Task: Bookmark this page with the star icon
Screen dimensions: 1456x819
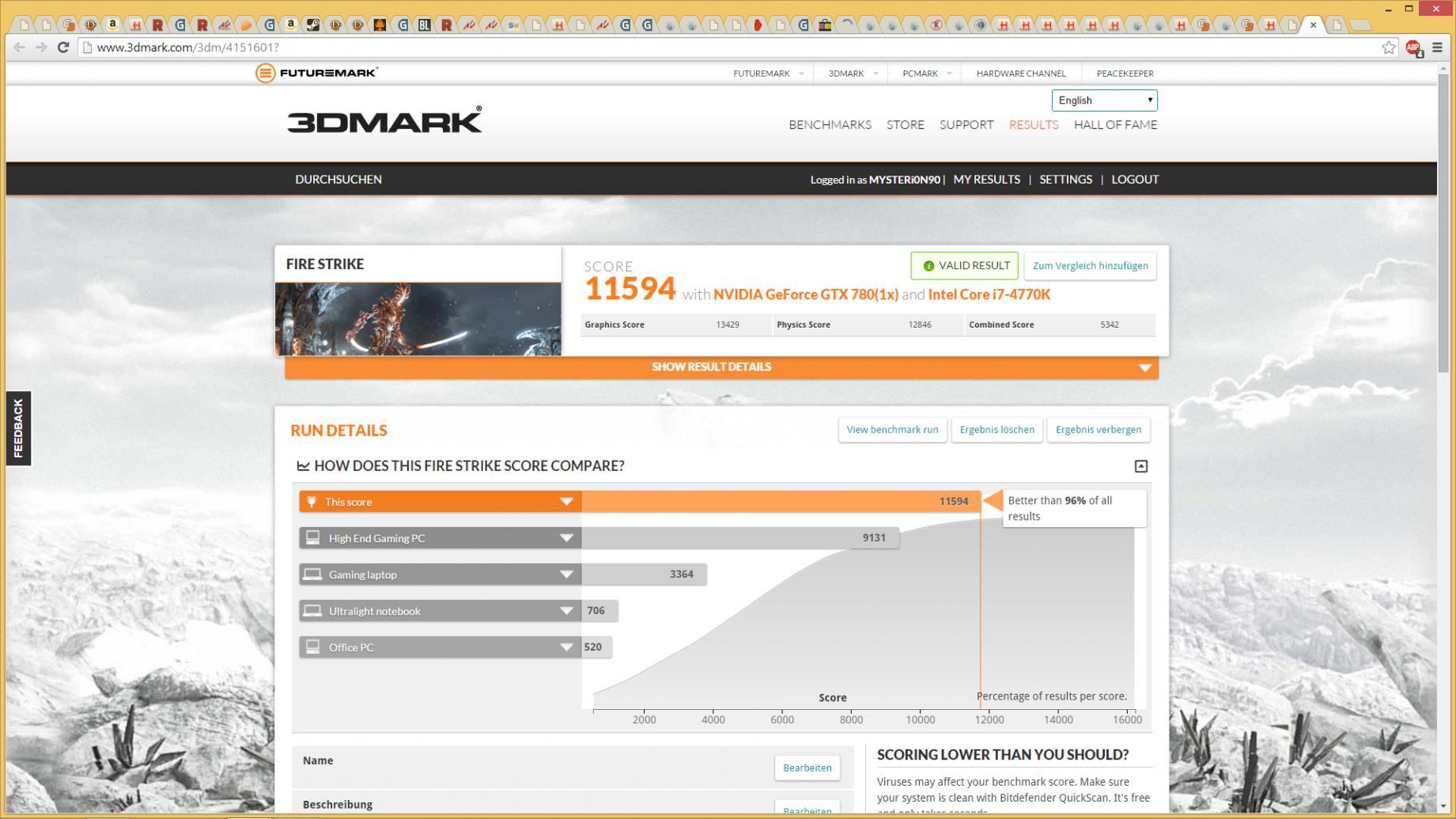Action: click(1389, 47)
